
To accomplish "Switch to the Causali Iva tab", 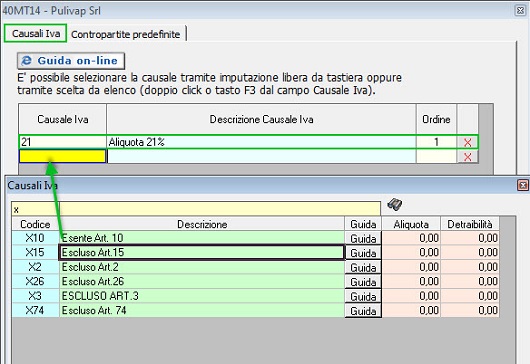I will tap(35, 33).
